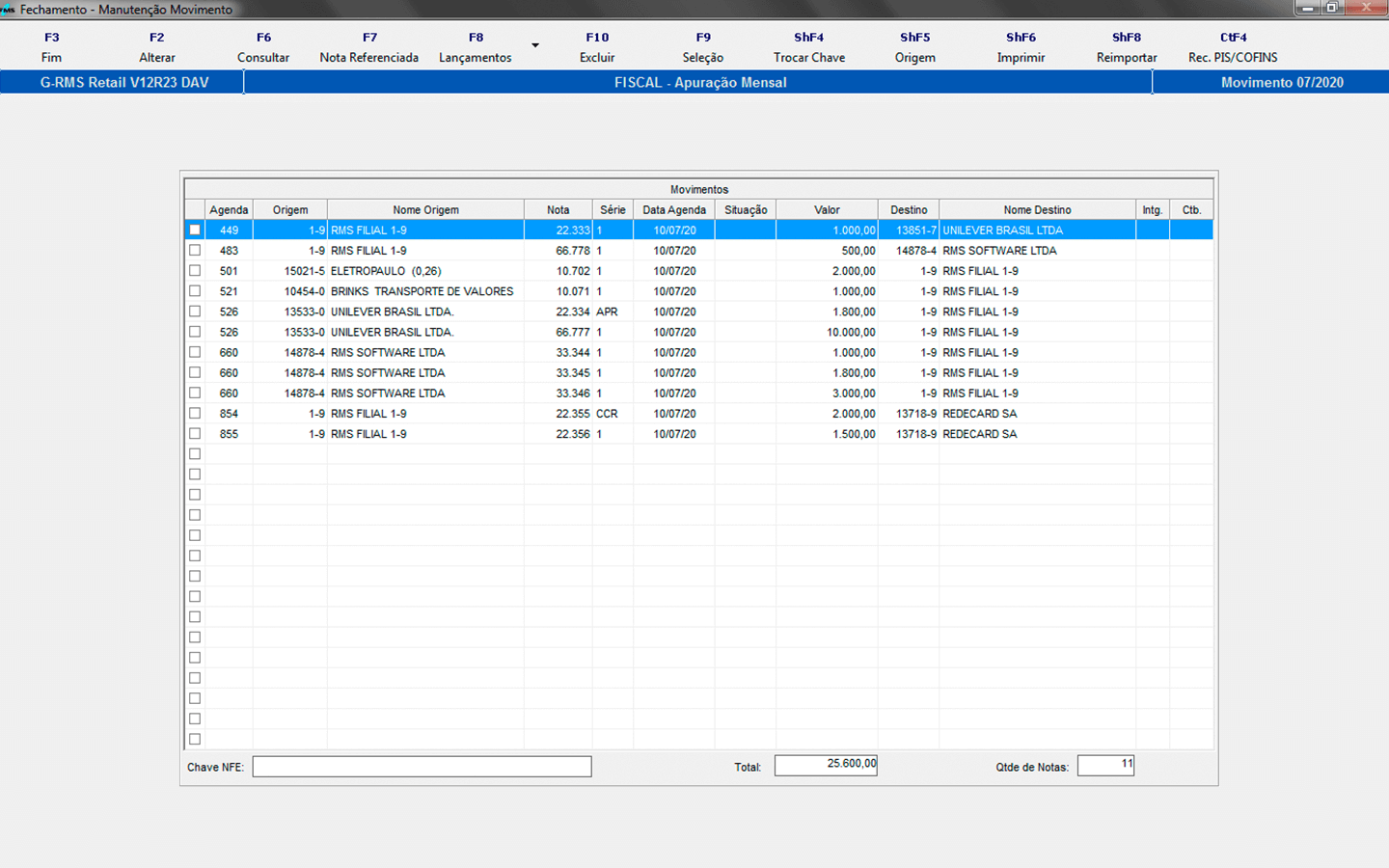
Task: Expand the dropdown arrow beside Lançamentos
Action: [535, 45]
